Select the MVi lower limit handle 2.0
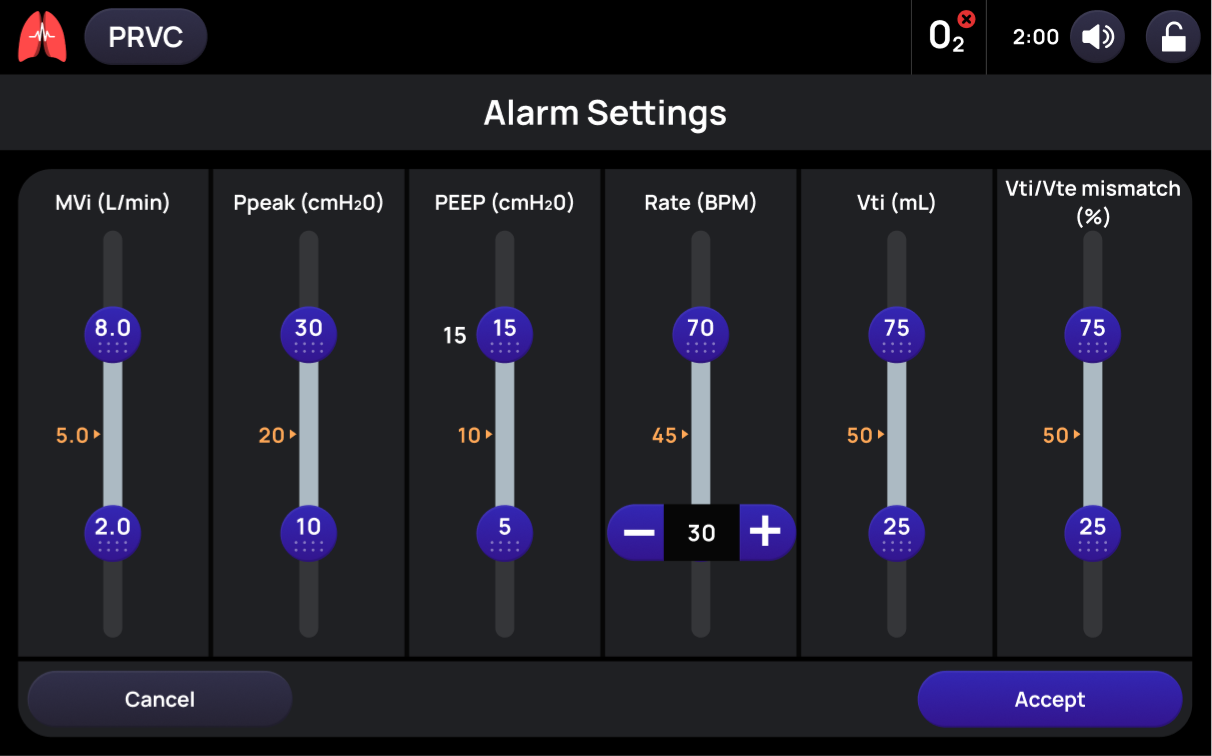The height and width of the screenshot is (756, 1212). pos(113,533)
